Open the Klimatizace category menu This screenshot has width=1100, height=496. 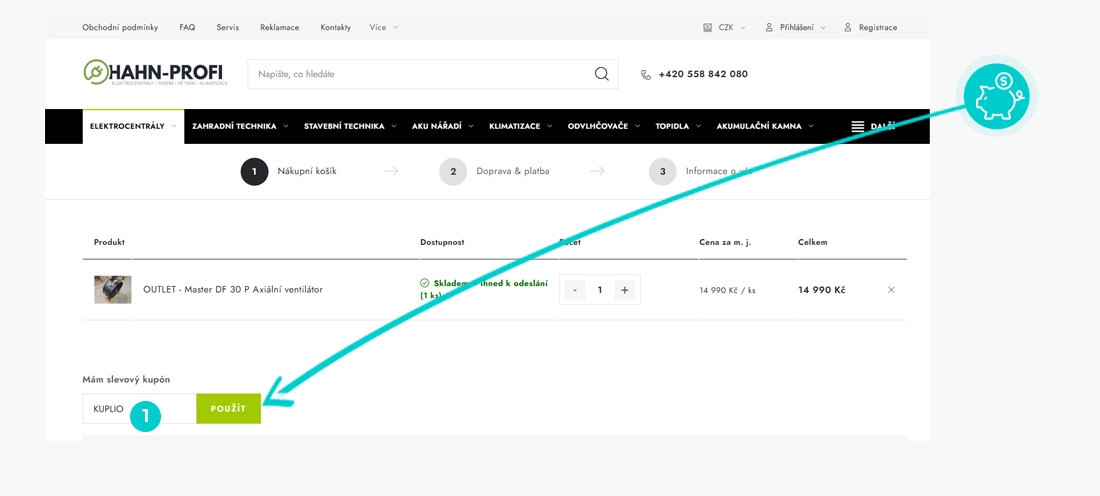pyautogui.click(x=520, y=126)
